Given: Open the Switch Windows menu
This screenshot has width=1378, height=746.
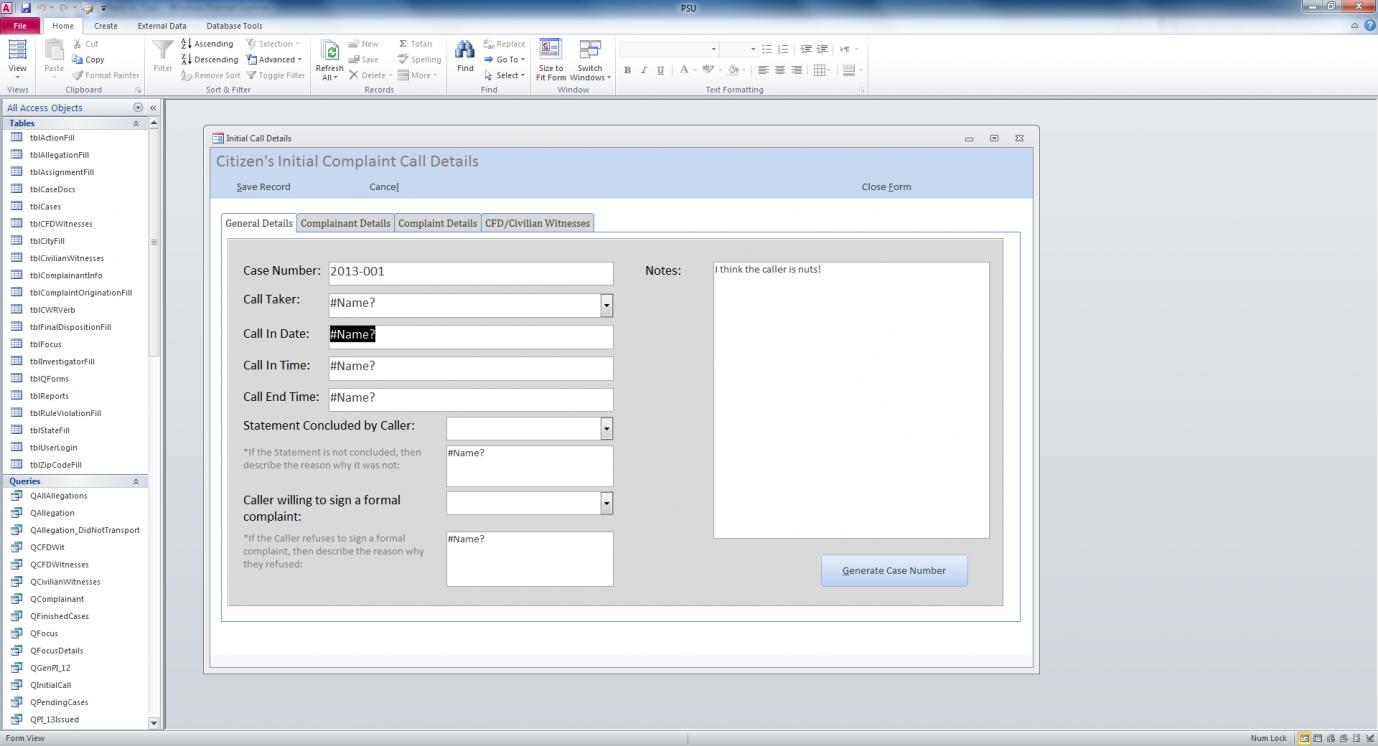Looking at the screenshot, I should click(x=590, y=60).
